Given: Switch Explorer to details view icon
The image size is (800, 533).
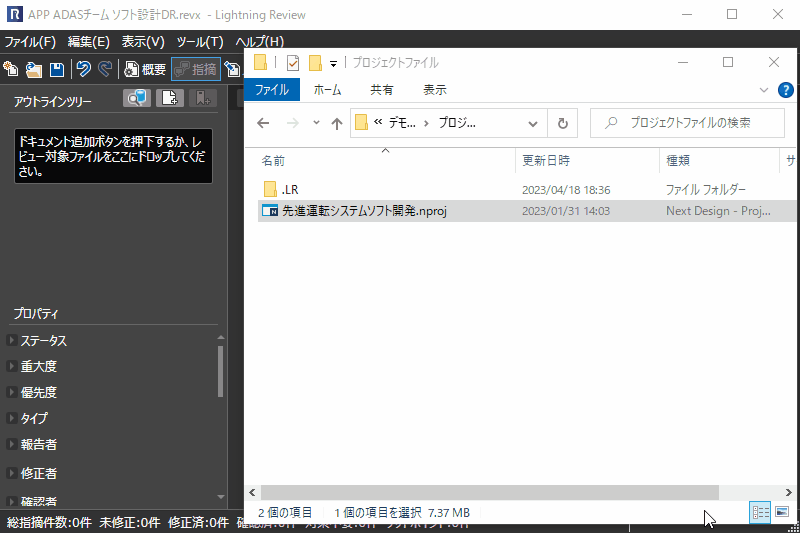Looking at the screenshot, I should point(760,512).
